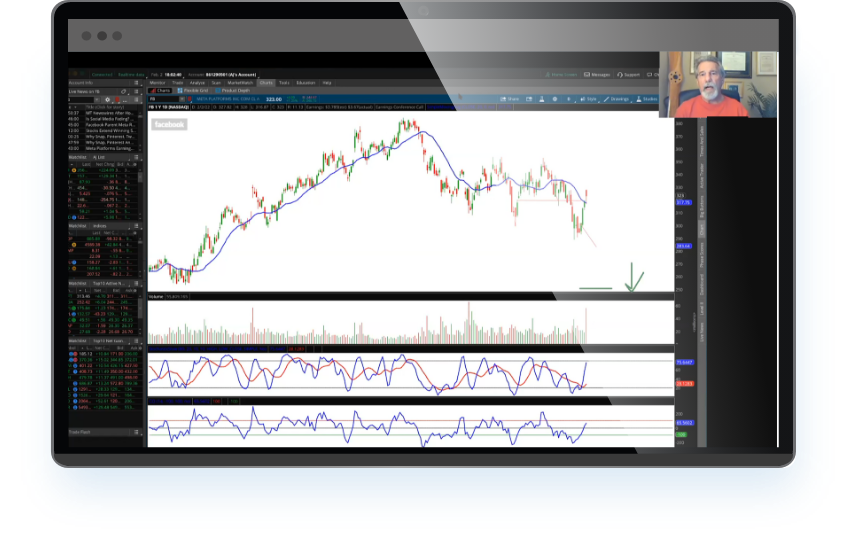The width and height of the screenshot is (856, 549).
Task: Open the AJ List watchlist dropdown
Action: point(109,158)
